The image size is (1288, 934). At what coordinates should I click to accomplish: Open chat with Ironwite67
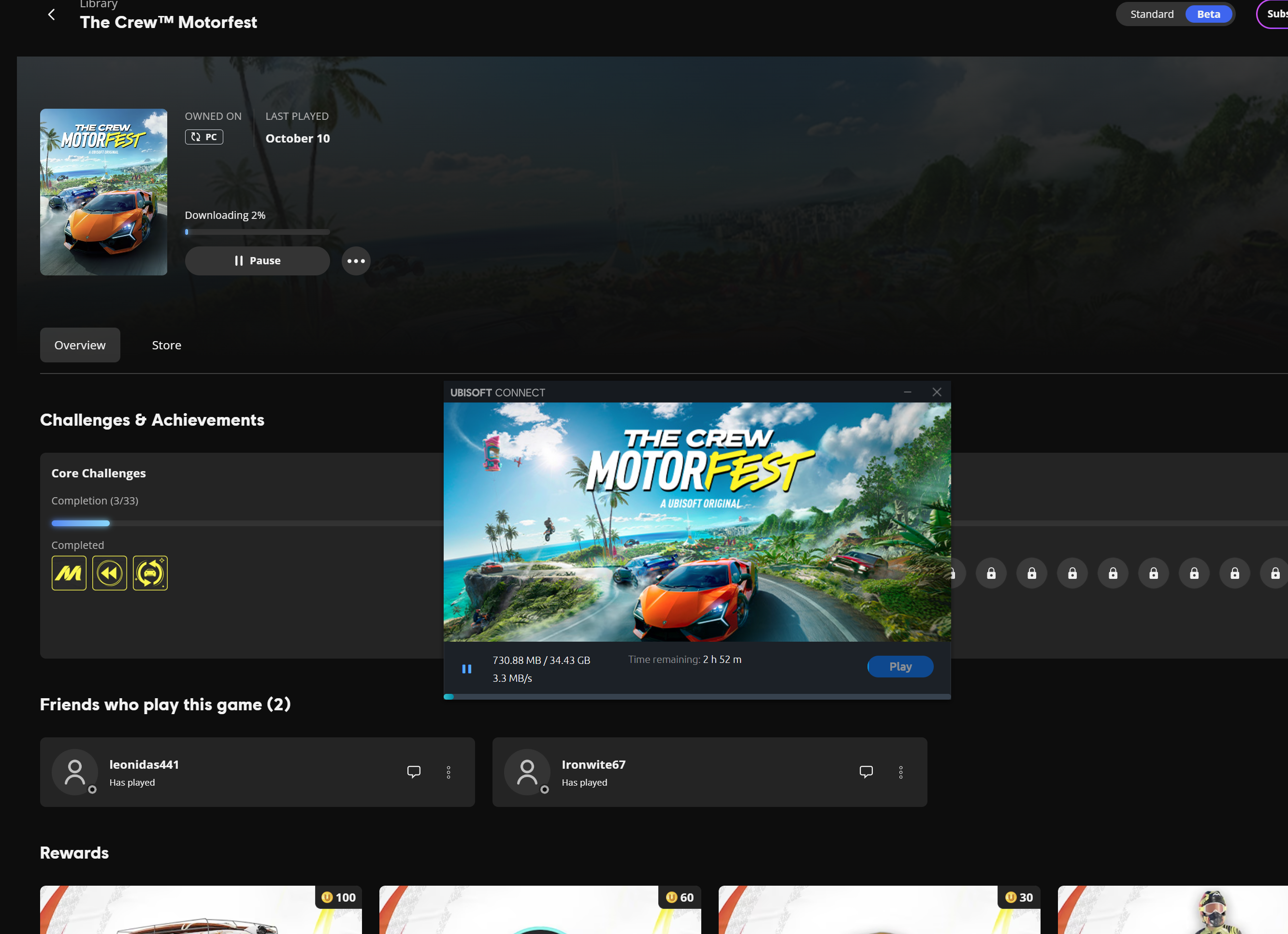[866, 772]
